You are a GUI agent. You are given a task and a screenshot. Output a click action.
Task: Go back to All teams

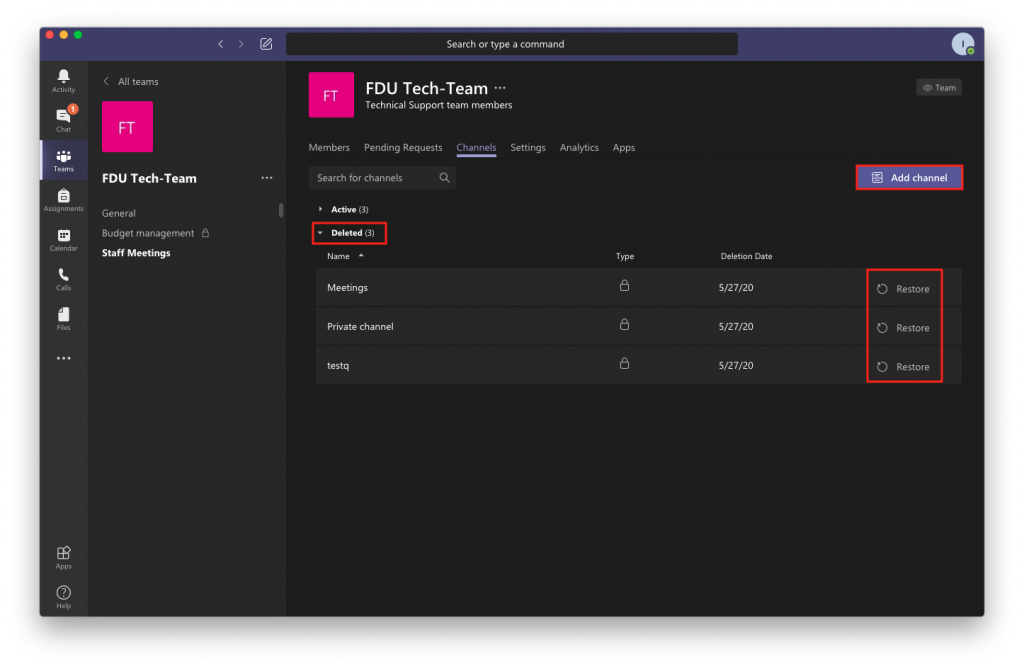click(x=131, y=82)
